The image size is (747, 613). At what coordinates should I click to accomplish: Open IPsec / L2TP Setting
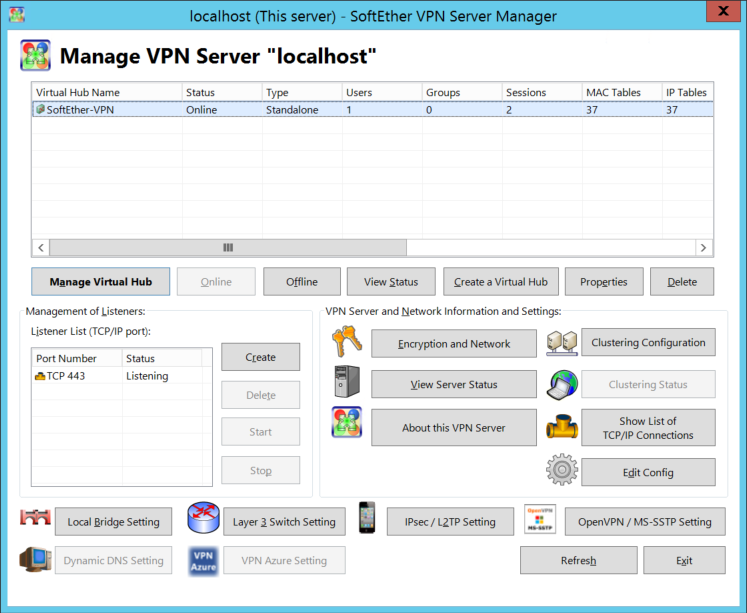tap(450, 522)
